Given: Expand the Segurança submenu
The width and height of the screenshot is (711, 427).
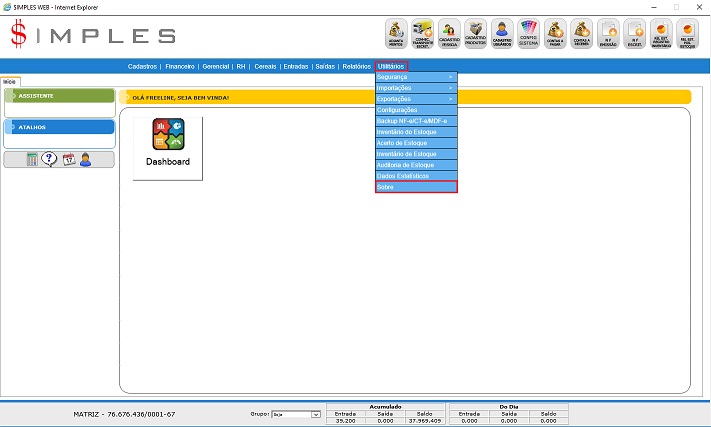Looking at the screenshot, I should (416, 77).
